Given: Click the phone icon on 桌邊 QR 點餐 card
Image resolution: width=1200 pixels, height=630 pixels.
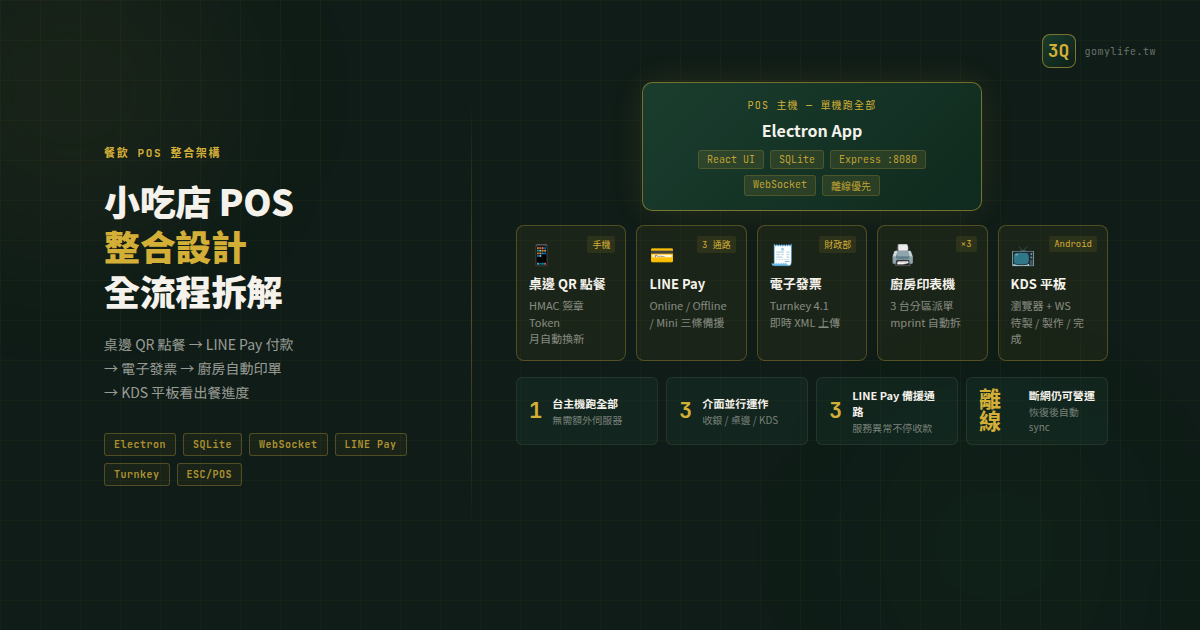Looking at the screenshot, I should tap(541, 255).
